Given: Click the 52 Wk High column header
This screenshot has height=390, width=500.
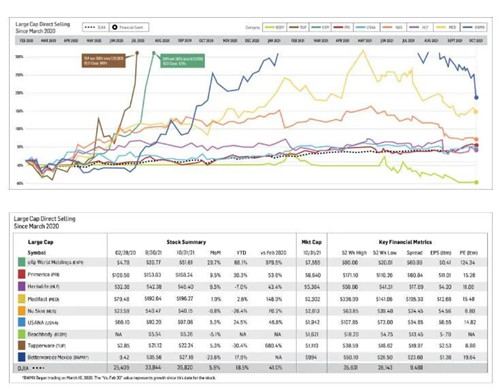Looking at the screenshot, I should click(x=354, y=253).
